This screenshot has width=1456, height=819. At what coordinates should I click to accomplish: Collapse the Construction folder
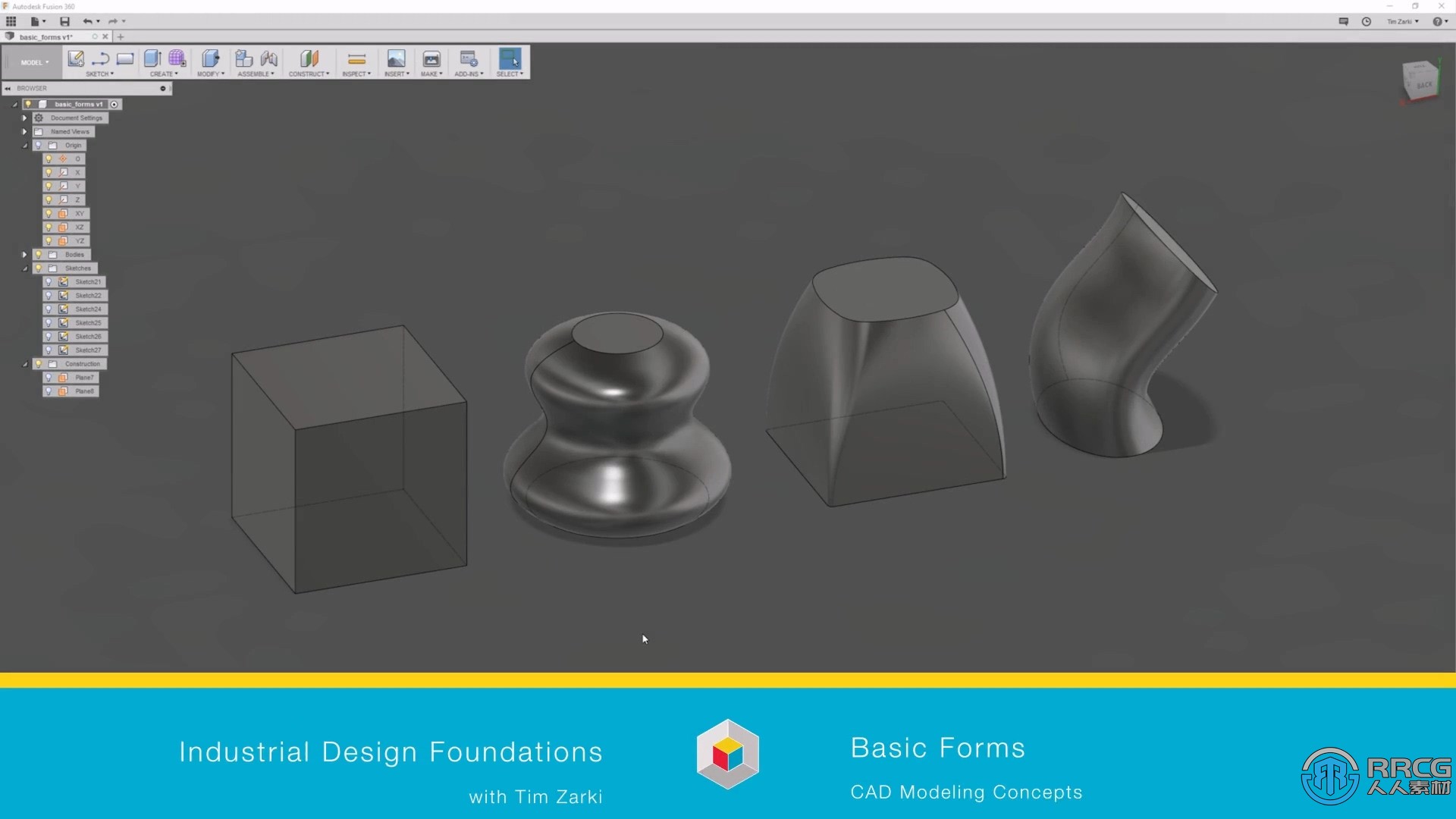pyautogui.click(x=24, y=364)
